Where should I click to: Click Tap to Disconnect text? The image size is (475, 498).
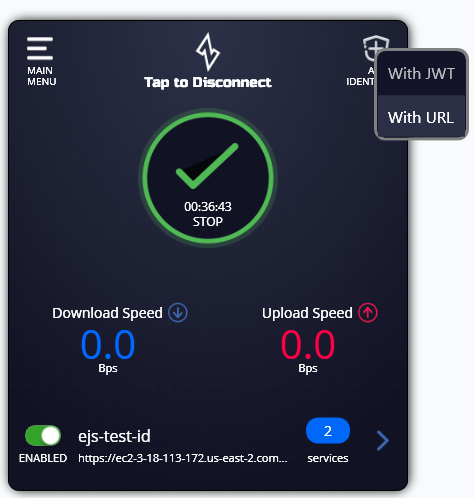pyautogui.click(x=208, y=82)
